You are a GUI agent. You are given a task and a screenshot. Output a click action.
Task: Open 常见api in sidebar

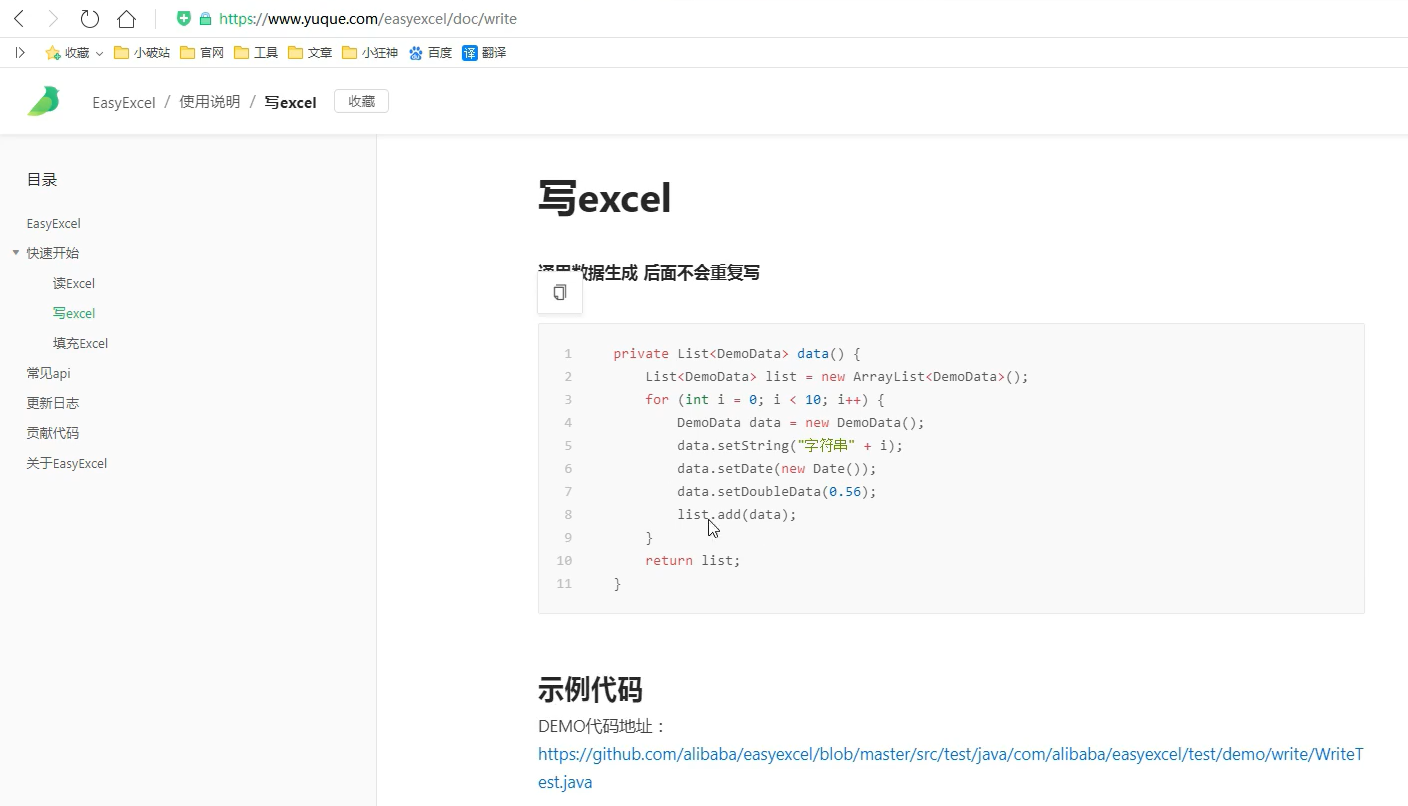(x=48, y=373)
